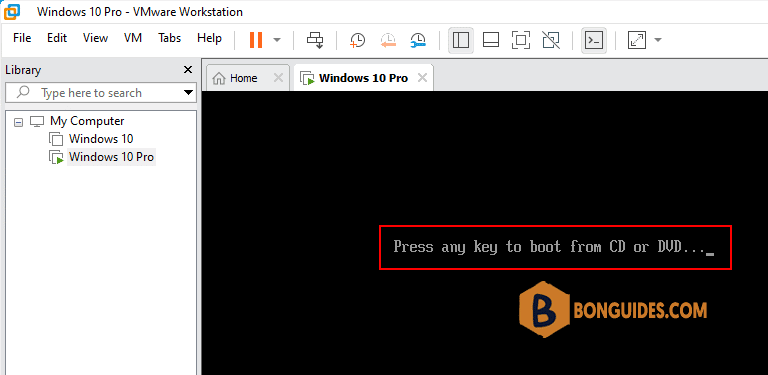
Task: Toggle the thumbnail bar view
Action: point(490,40)
